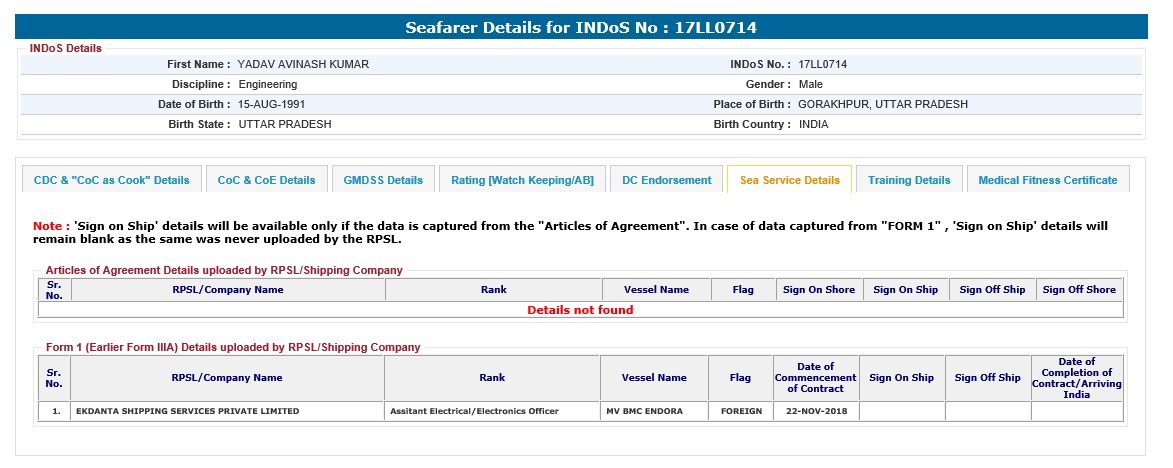1173x468 pixels.
Task: Click EKDANTA SHIPPING SERVICES PRIVATE LIMITED cell
Action: tap(187, 411)
